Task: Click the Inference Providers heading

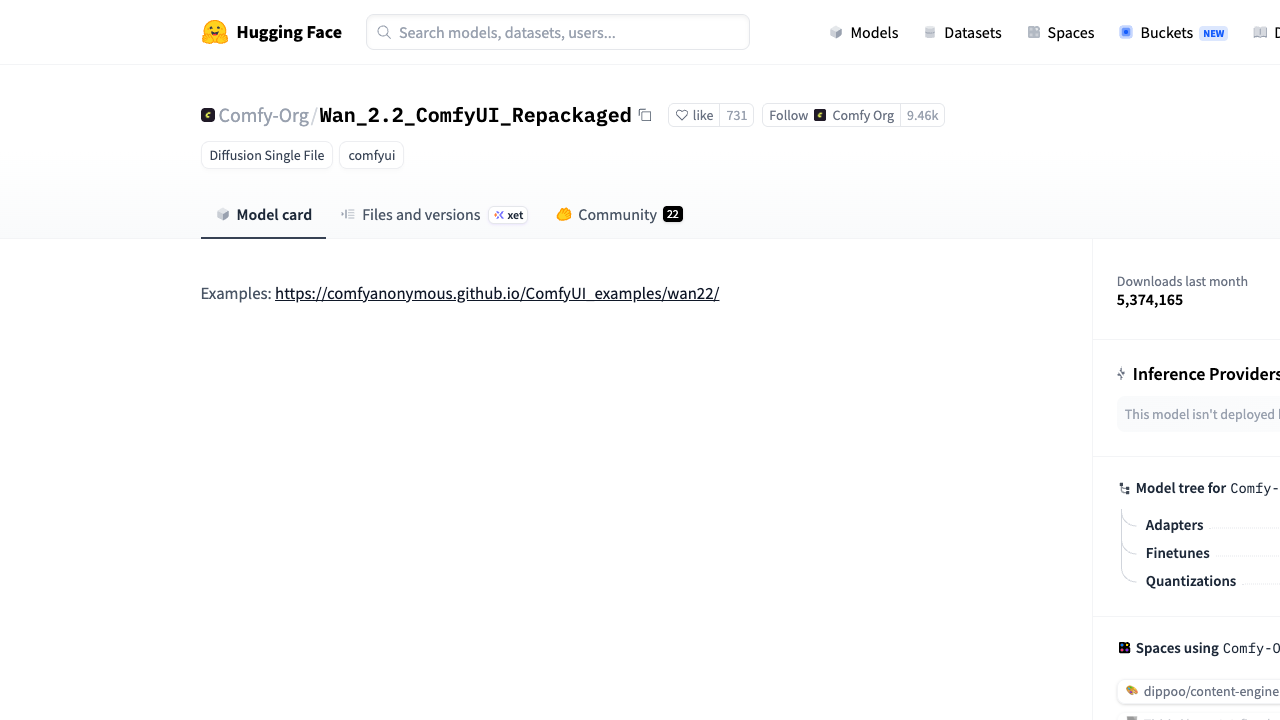Action: 1206,374
